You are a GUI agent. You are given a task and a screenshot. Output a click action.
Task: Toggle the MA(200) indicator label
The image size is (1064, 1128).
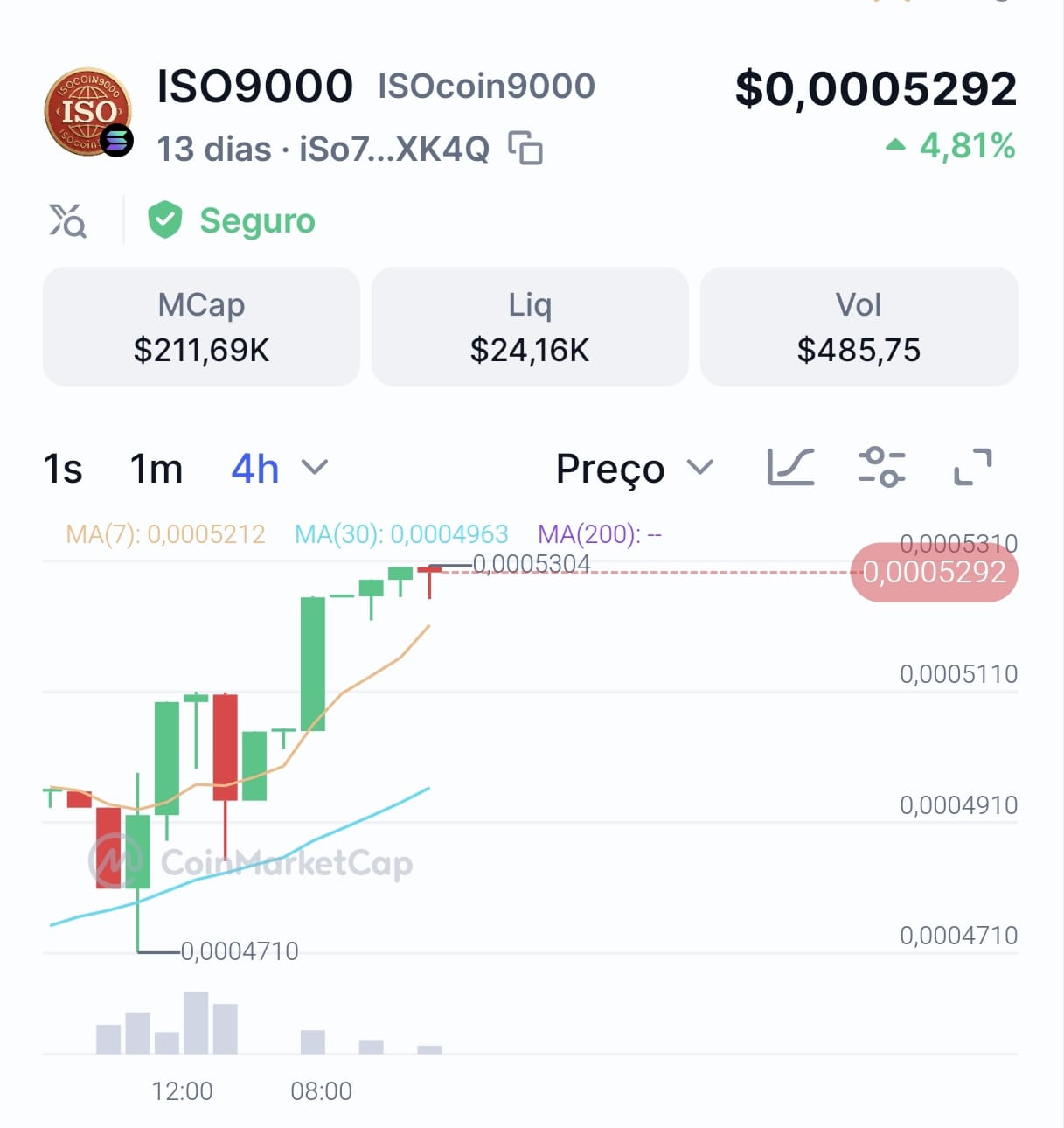point(599,534)
